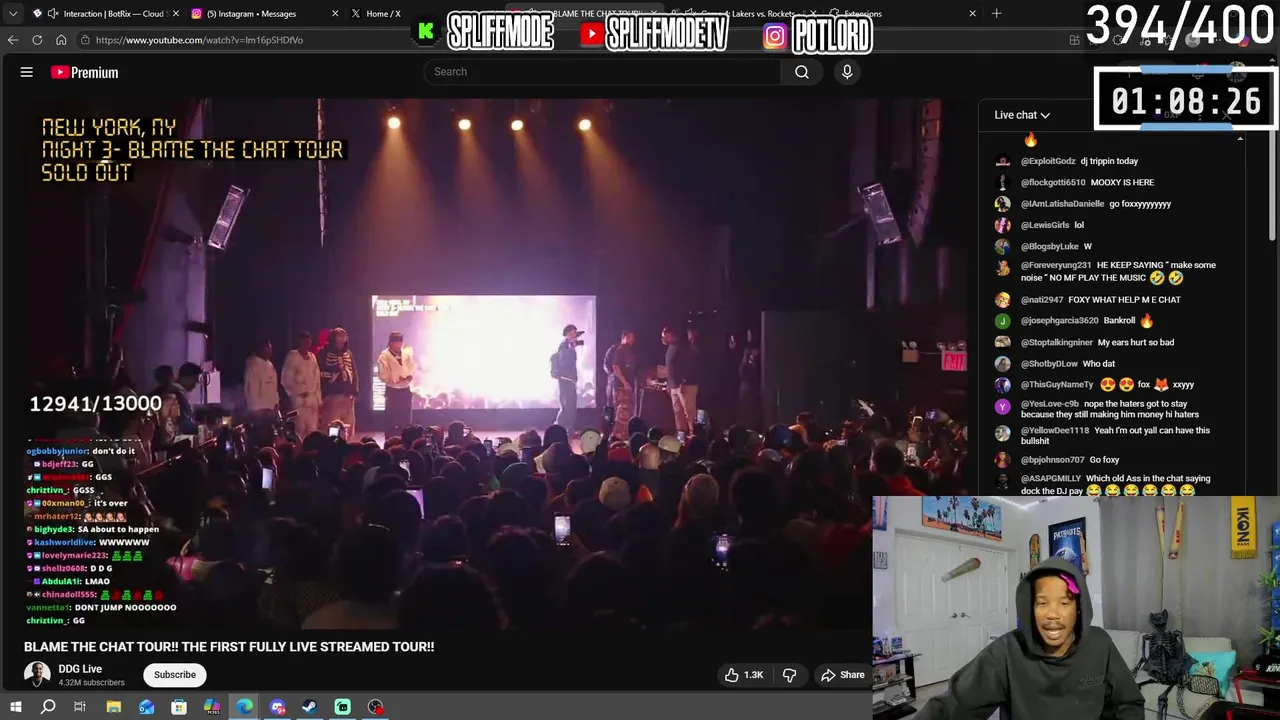This screenshot has height=720, width=1280.
Task: Open DDG Live channel avatar
Action: [37, 674]
